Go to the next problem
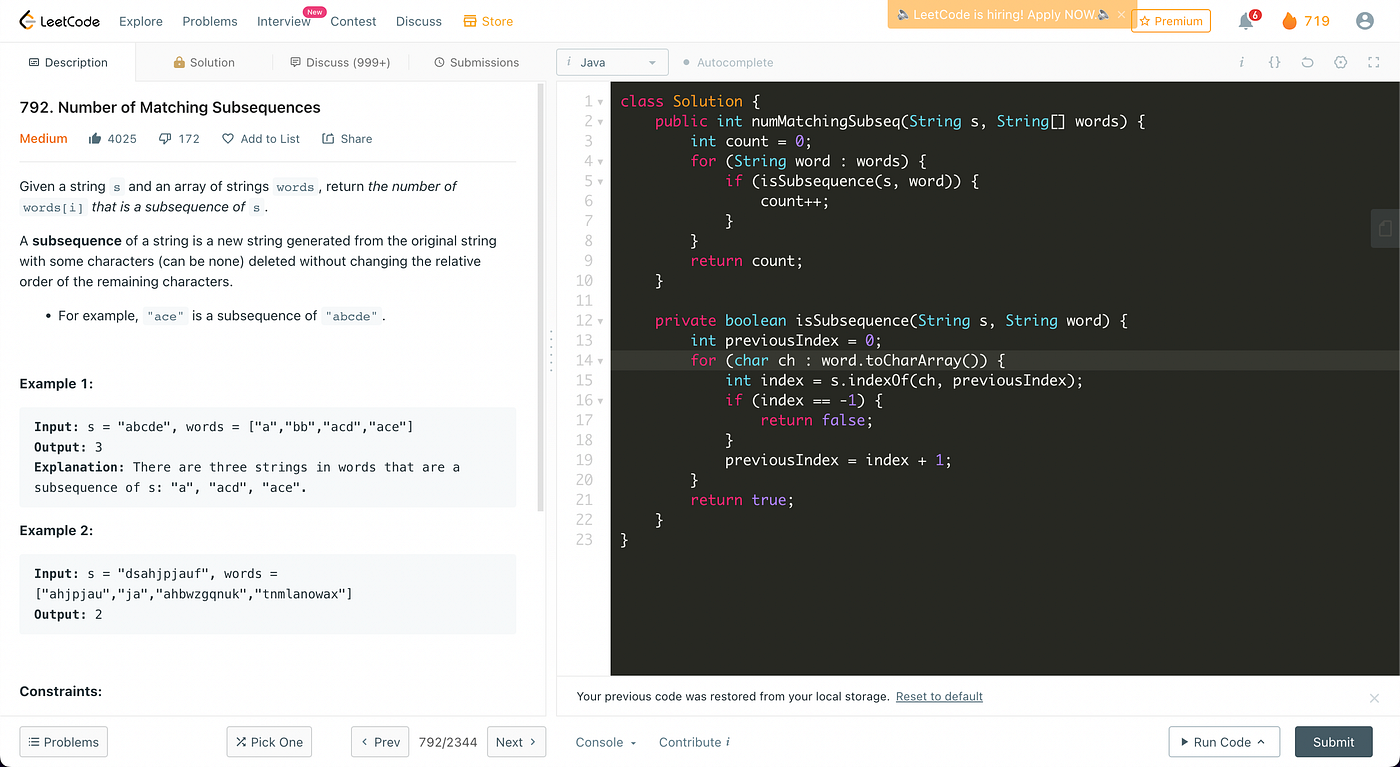1400x767 pixels. 516,742
